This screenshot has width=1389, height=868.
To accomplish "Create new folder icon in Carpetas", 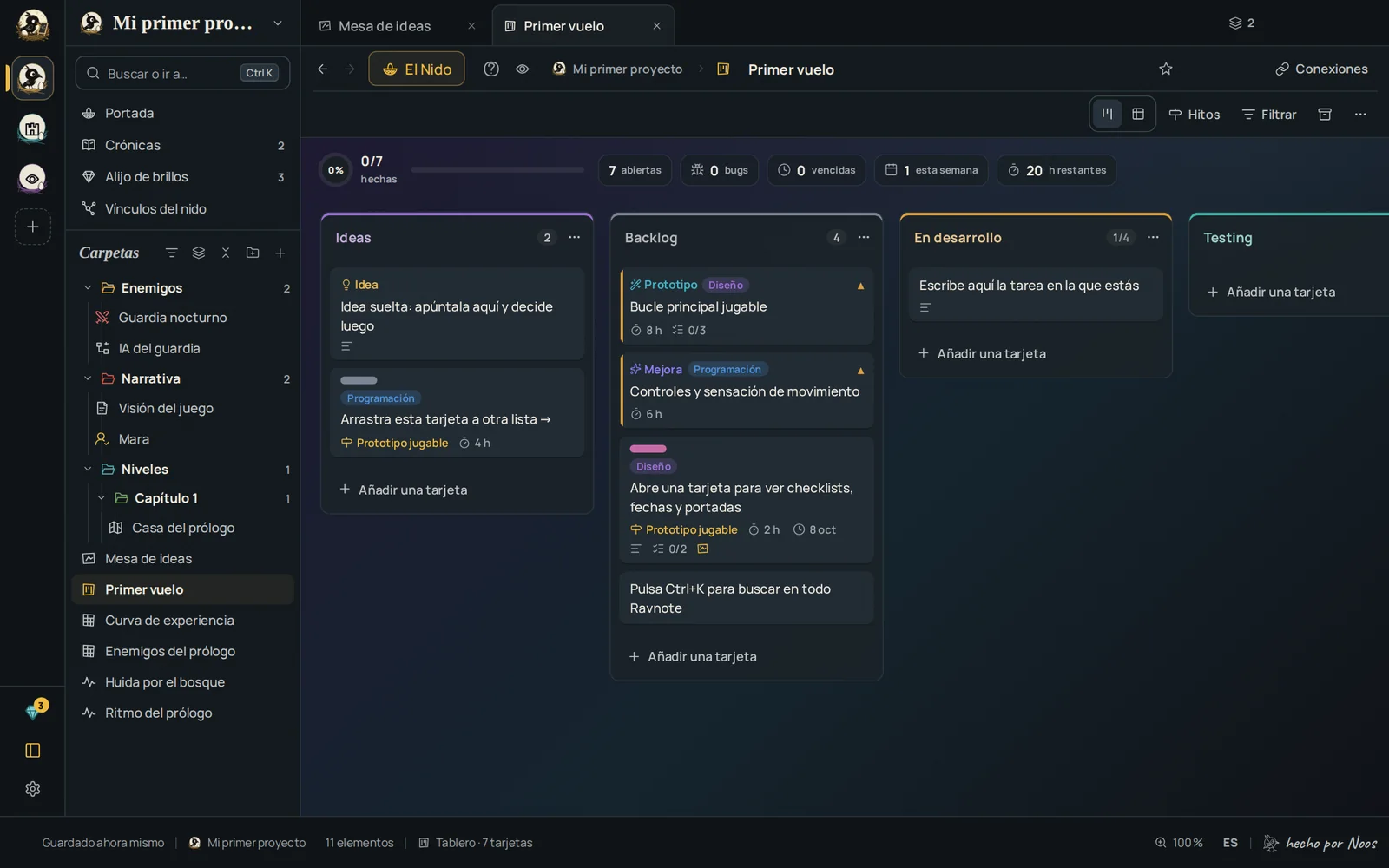I will pyautogui.click(x=253, y=253).
